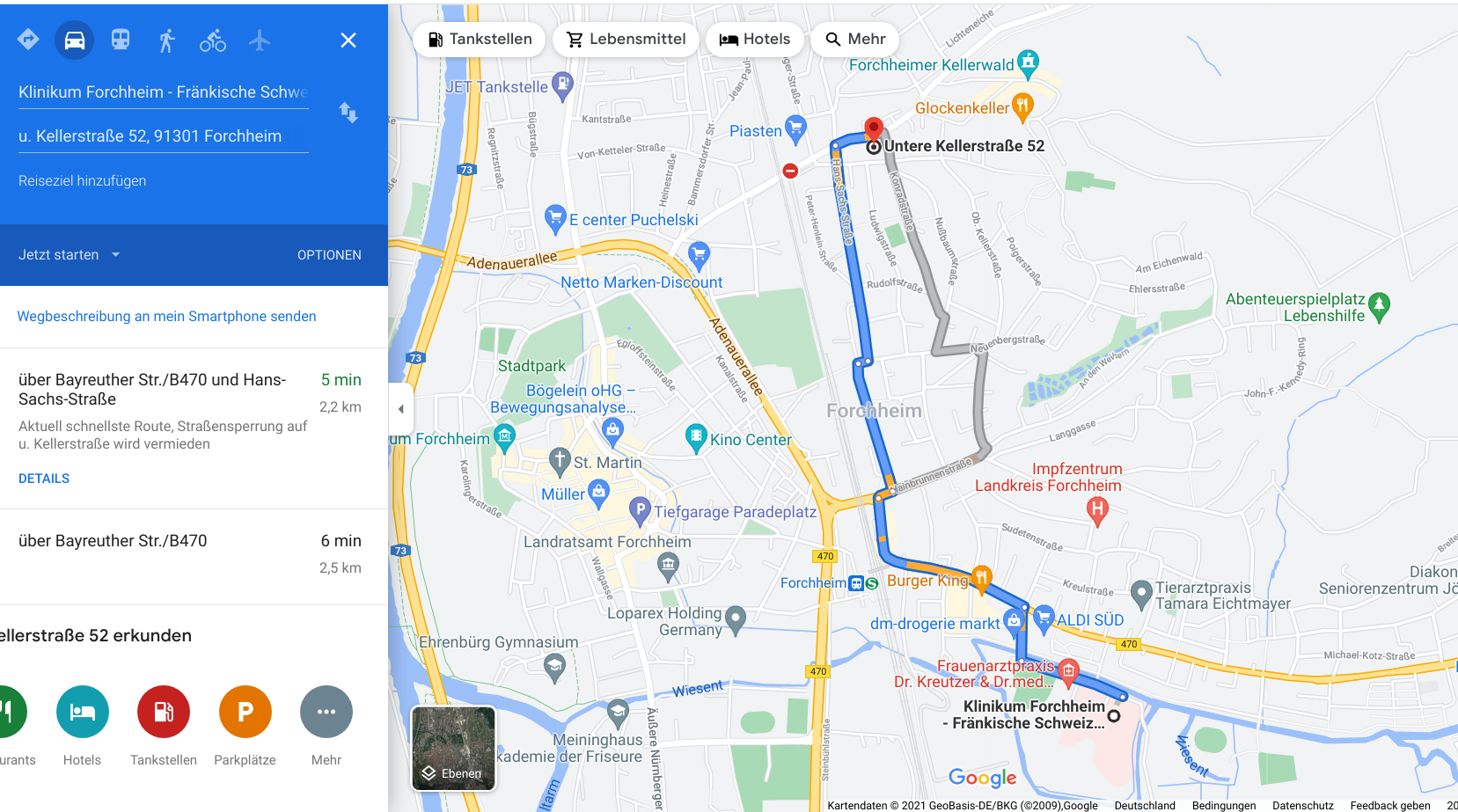
Task: Send directions to my smartphone link
Action: [166, 317]
